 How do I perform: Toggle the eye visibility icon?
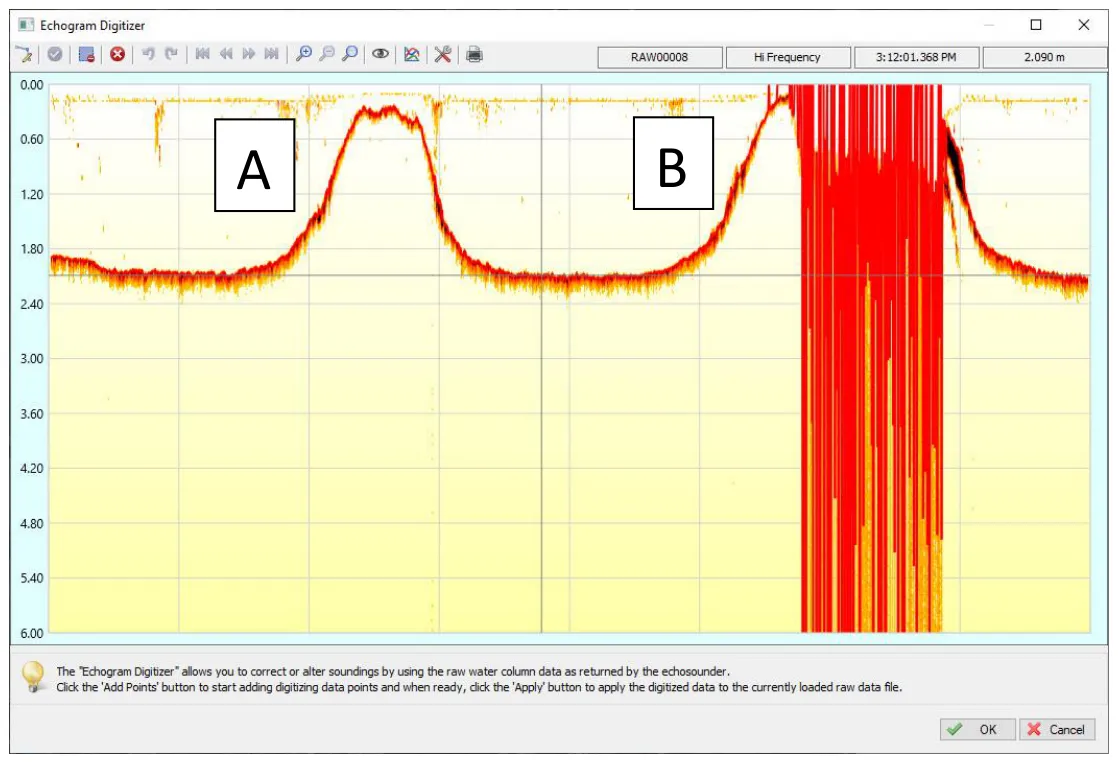[380, 54]
